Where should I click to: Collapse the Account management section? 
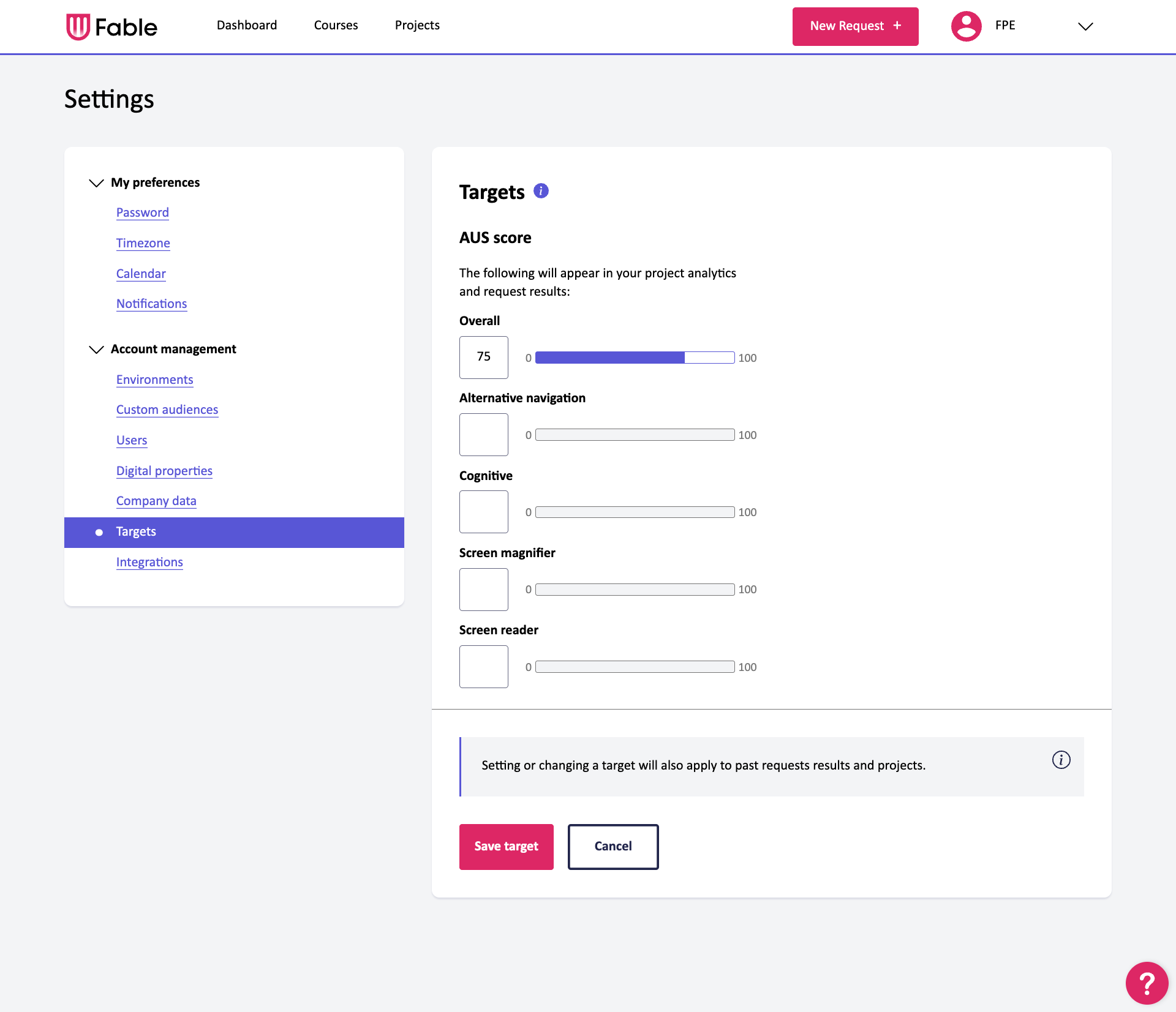point(96,350)
